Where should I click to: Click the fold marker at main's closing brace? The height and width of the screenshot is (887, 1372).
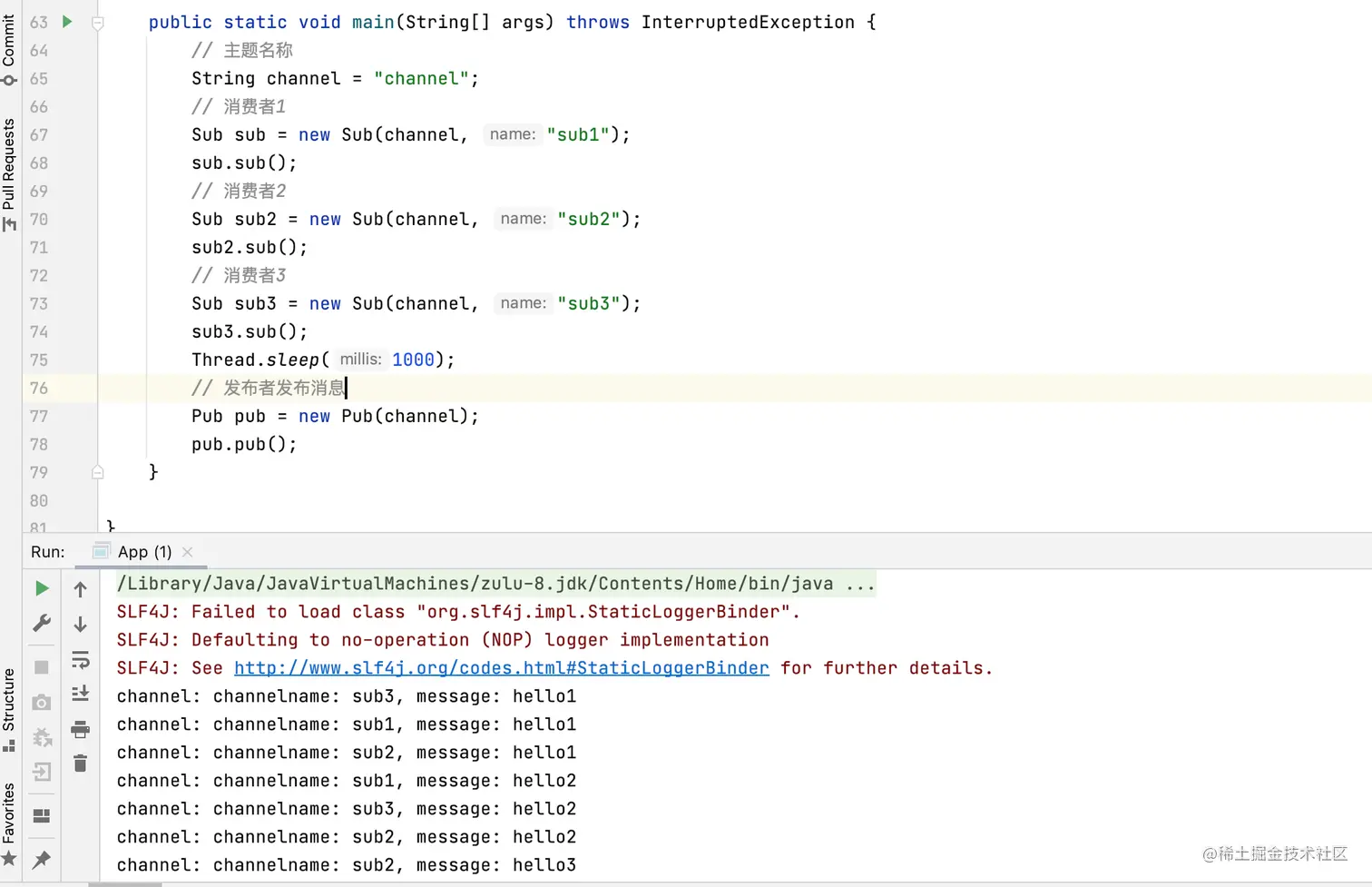[98, 472]
